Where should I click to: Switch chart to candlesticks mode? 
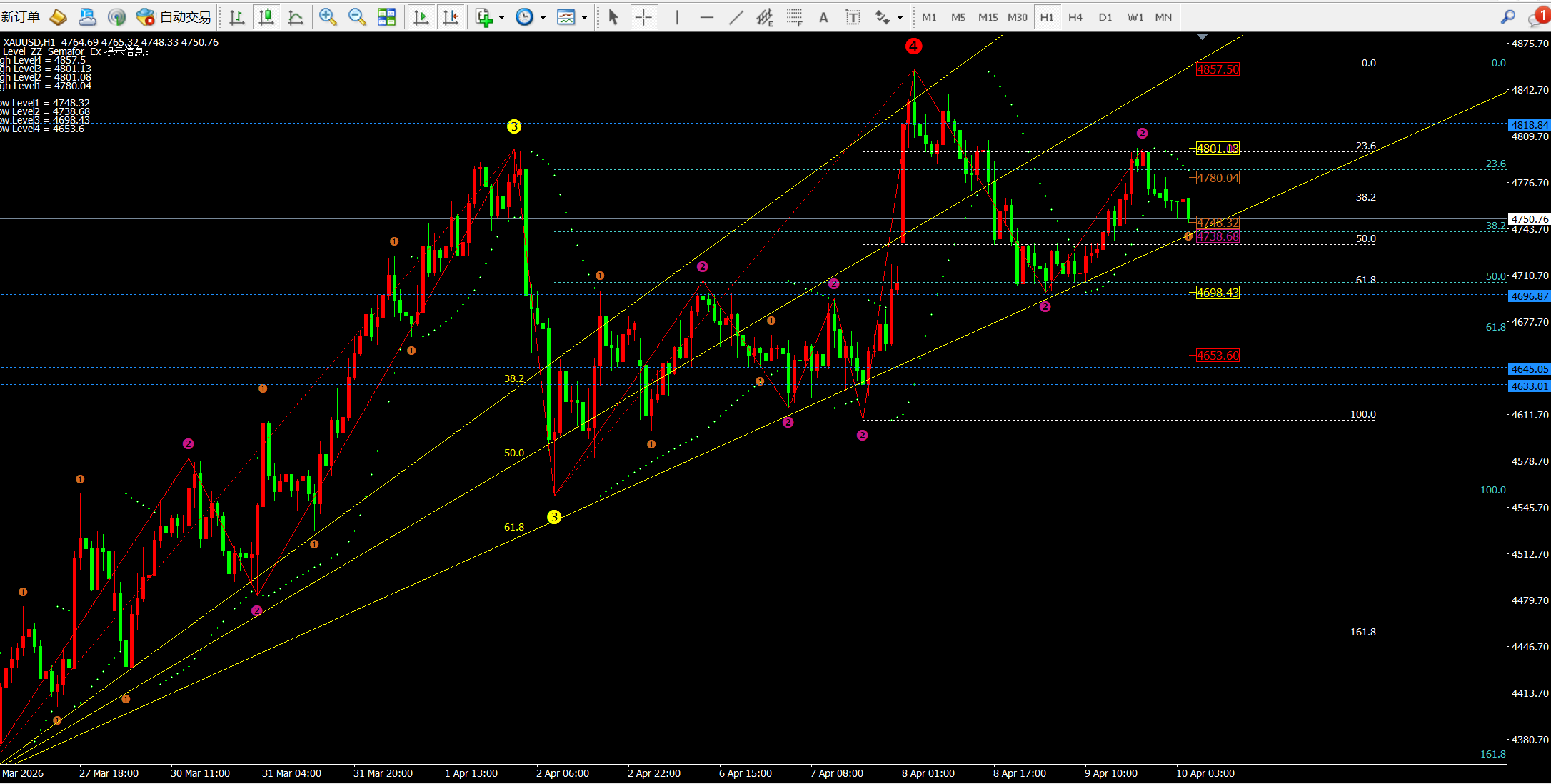(x=266, y=17)
